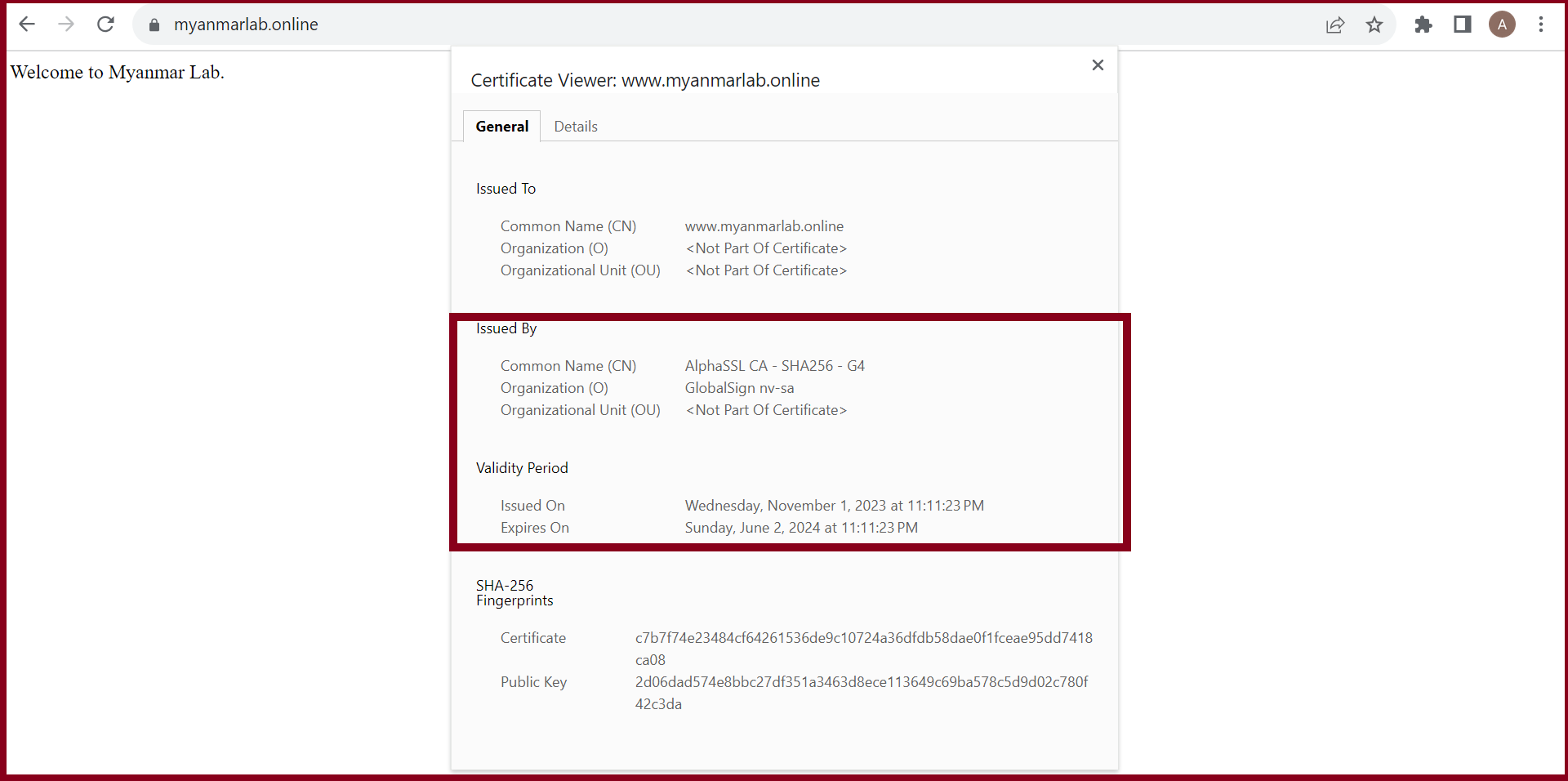Click the browser forward arrow
Image resolution: width=1568 pixels, height=781 pixels.
click(x=66, y=25)
